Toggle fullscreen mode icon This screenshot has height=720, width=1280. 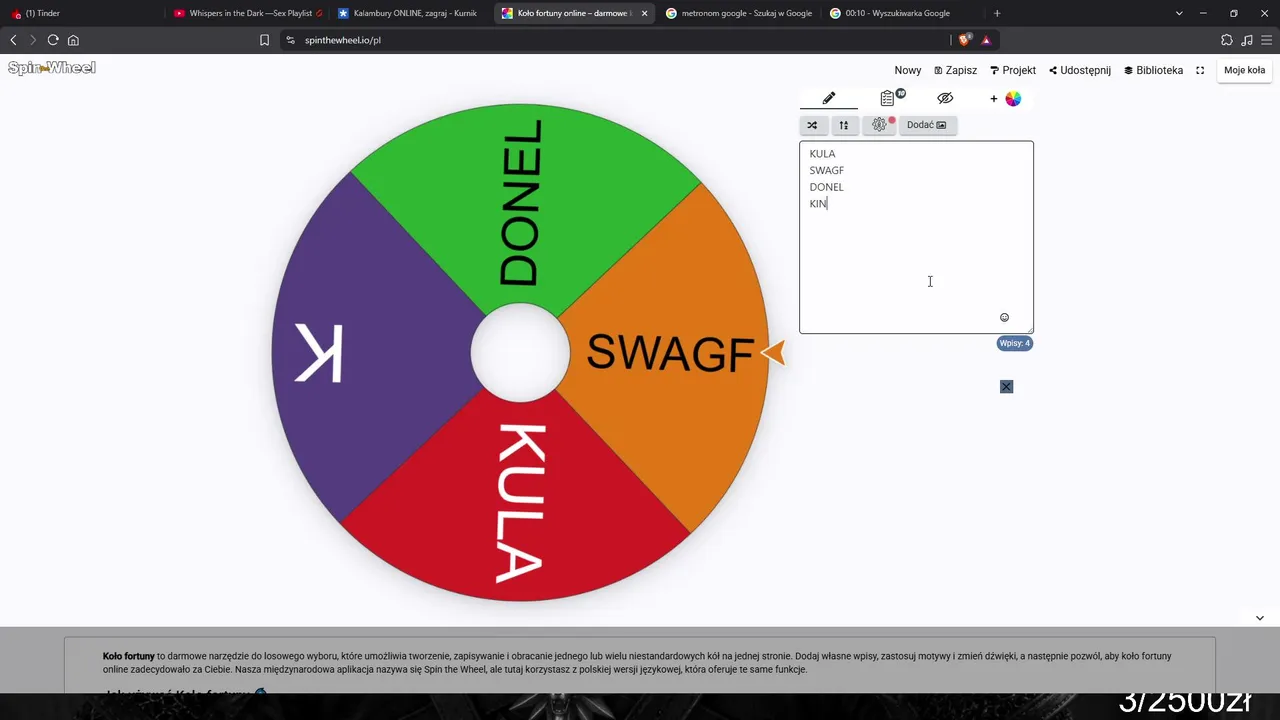pos(1200,70)
